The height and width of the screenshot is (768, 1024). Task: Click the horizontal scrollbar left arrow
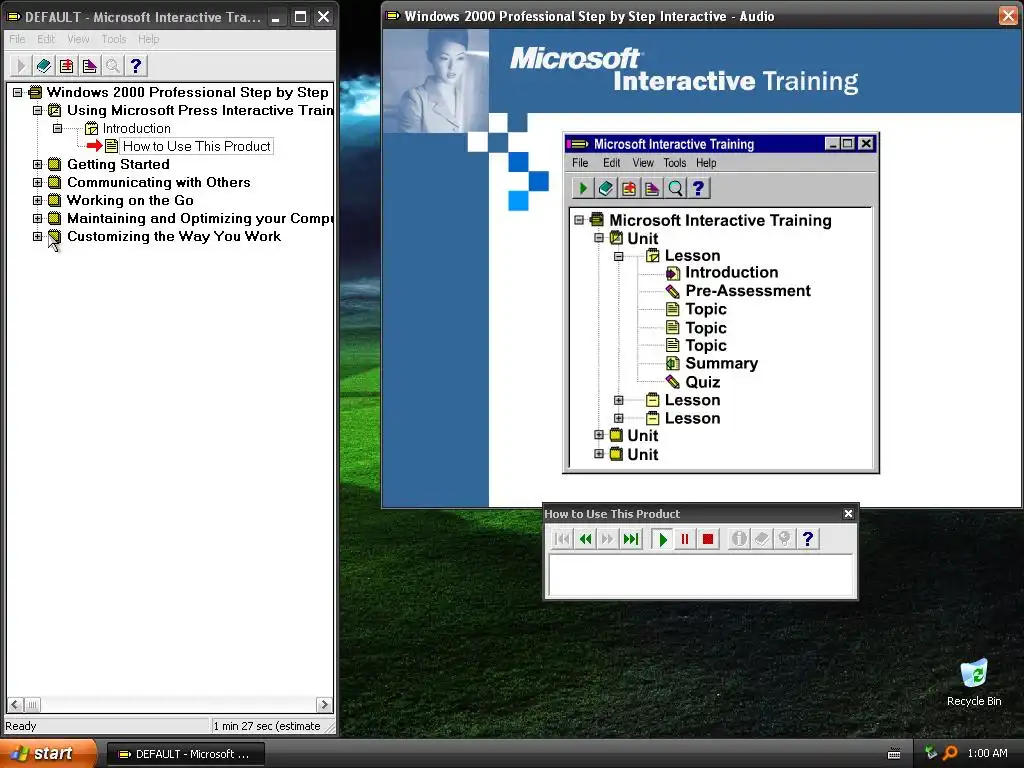(15, 705)
